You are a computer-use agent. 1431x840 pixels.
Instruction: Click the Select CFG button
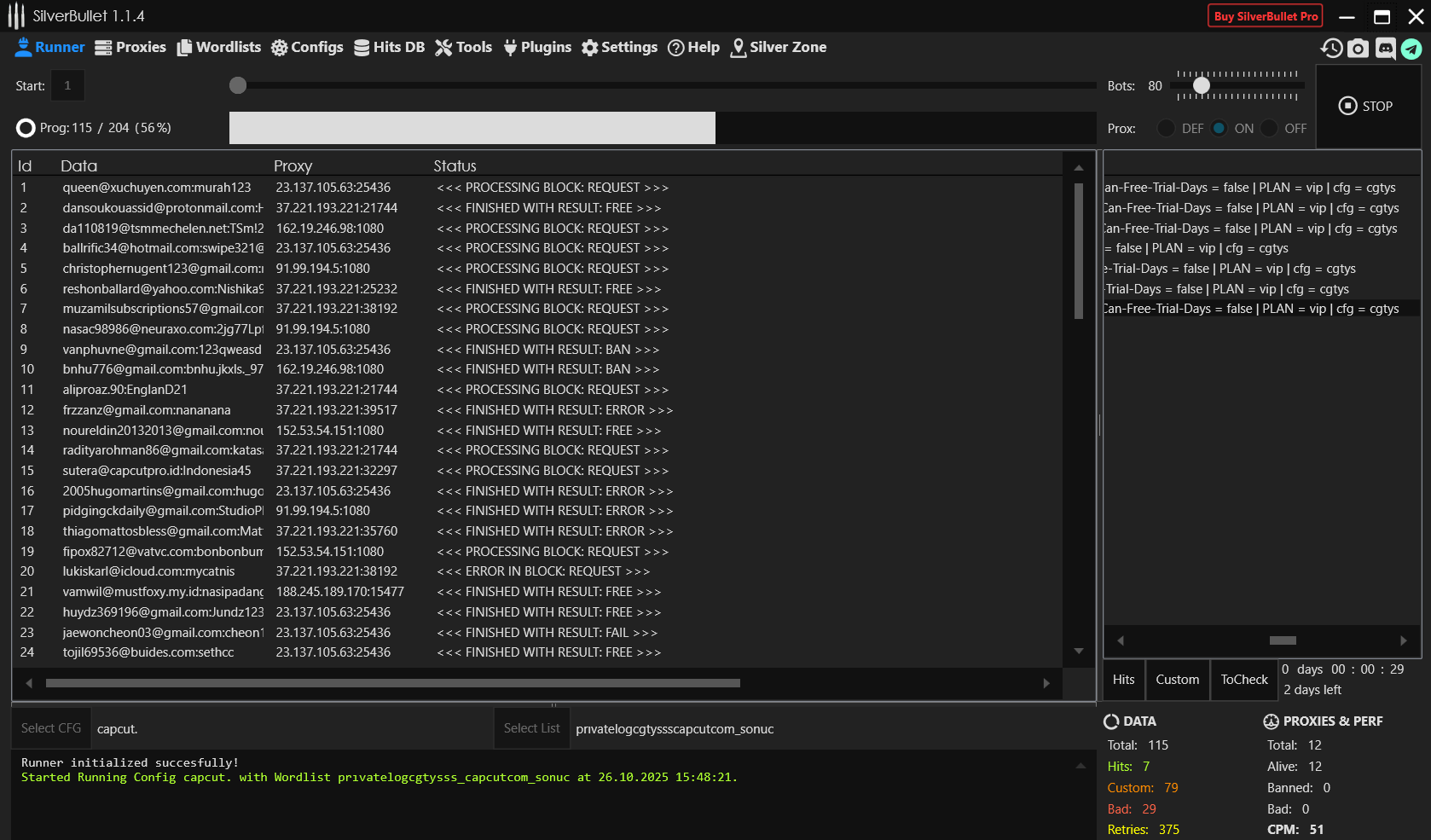click(51, 728)
